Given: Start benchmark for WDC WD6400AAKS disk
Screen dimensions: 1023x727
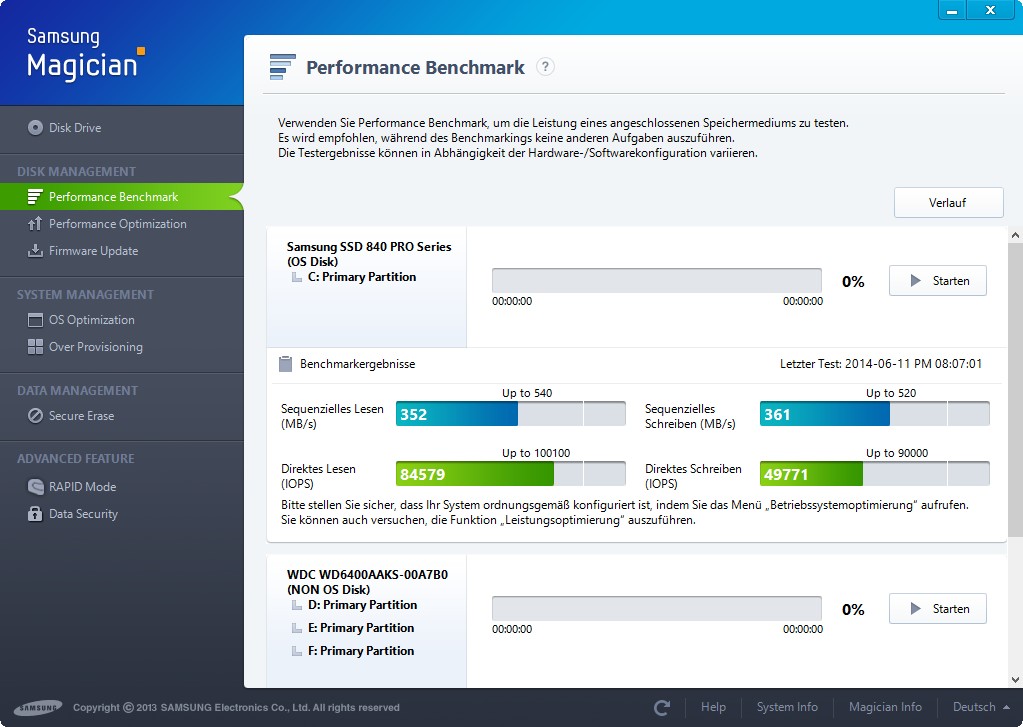Looking at the screenshot, I should pyautogui.click(x=938, y=609).
